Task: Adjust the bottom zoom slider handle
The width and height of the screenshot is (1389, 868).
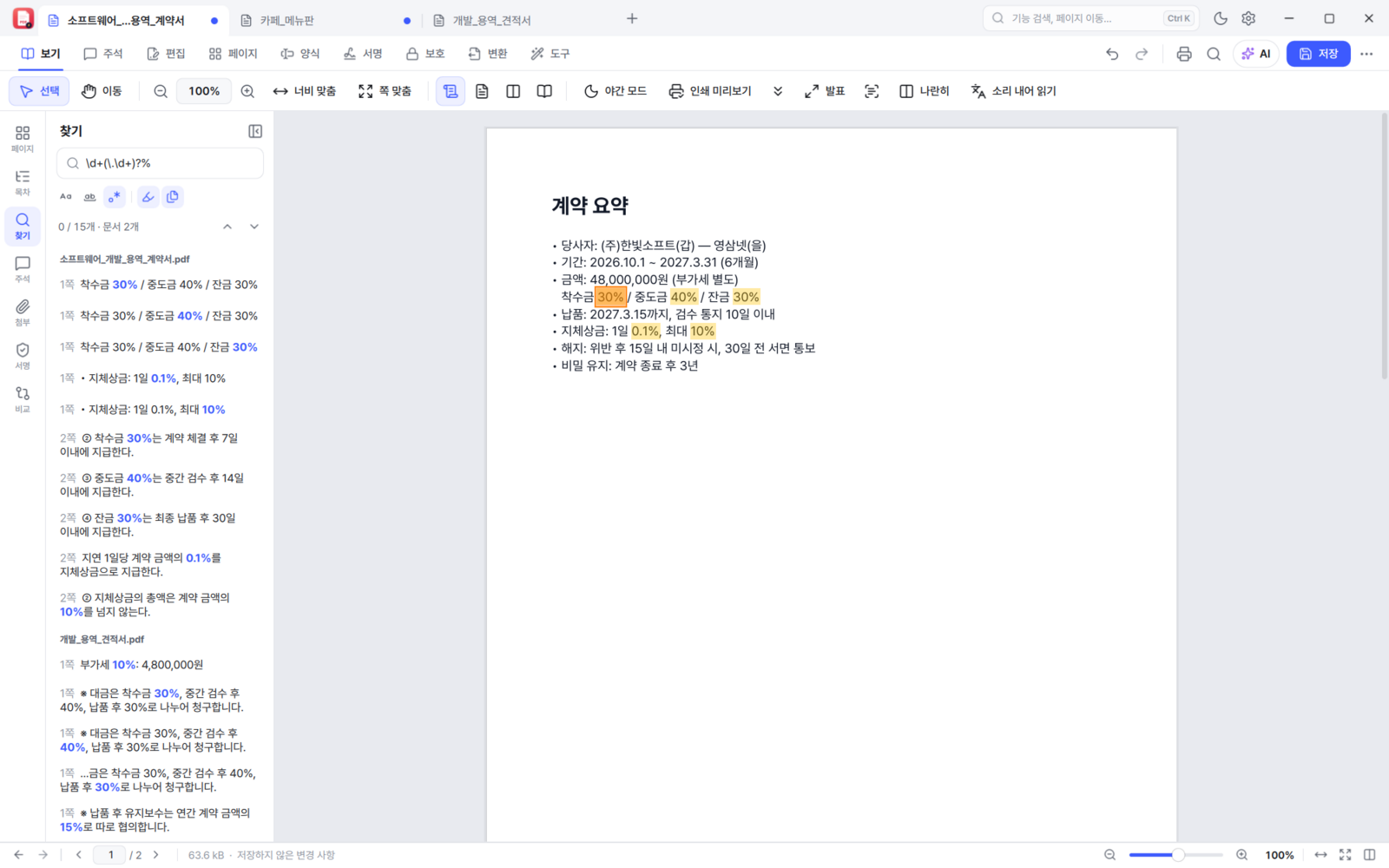Action: pos(1178,855)
